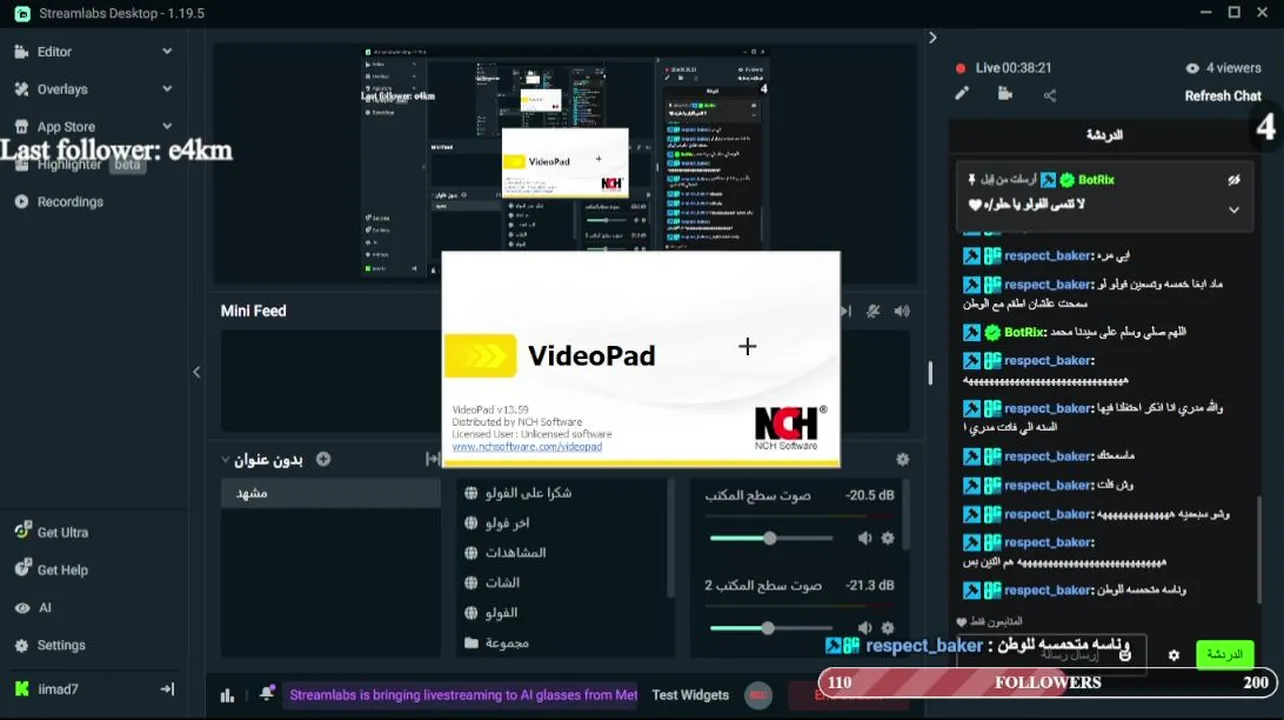Open Get Help in sidebar

[62, 570]
